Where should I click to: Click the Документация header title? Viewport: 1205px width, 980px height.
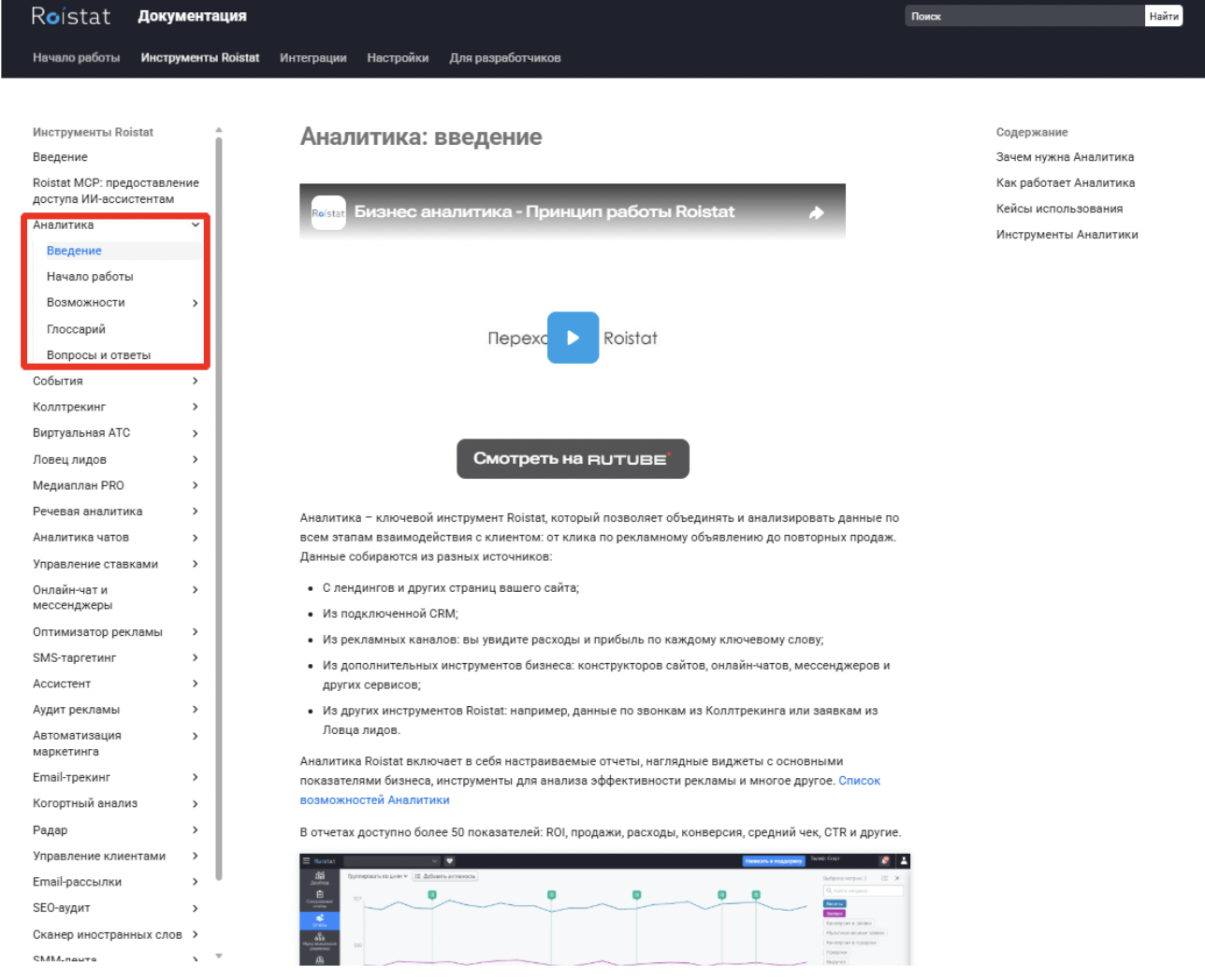(x=193, y=16)
